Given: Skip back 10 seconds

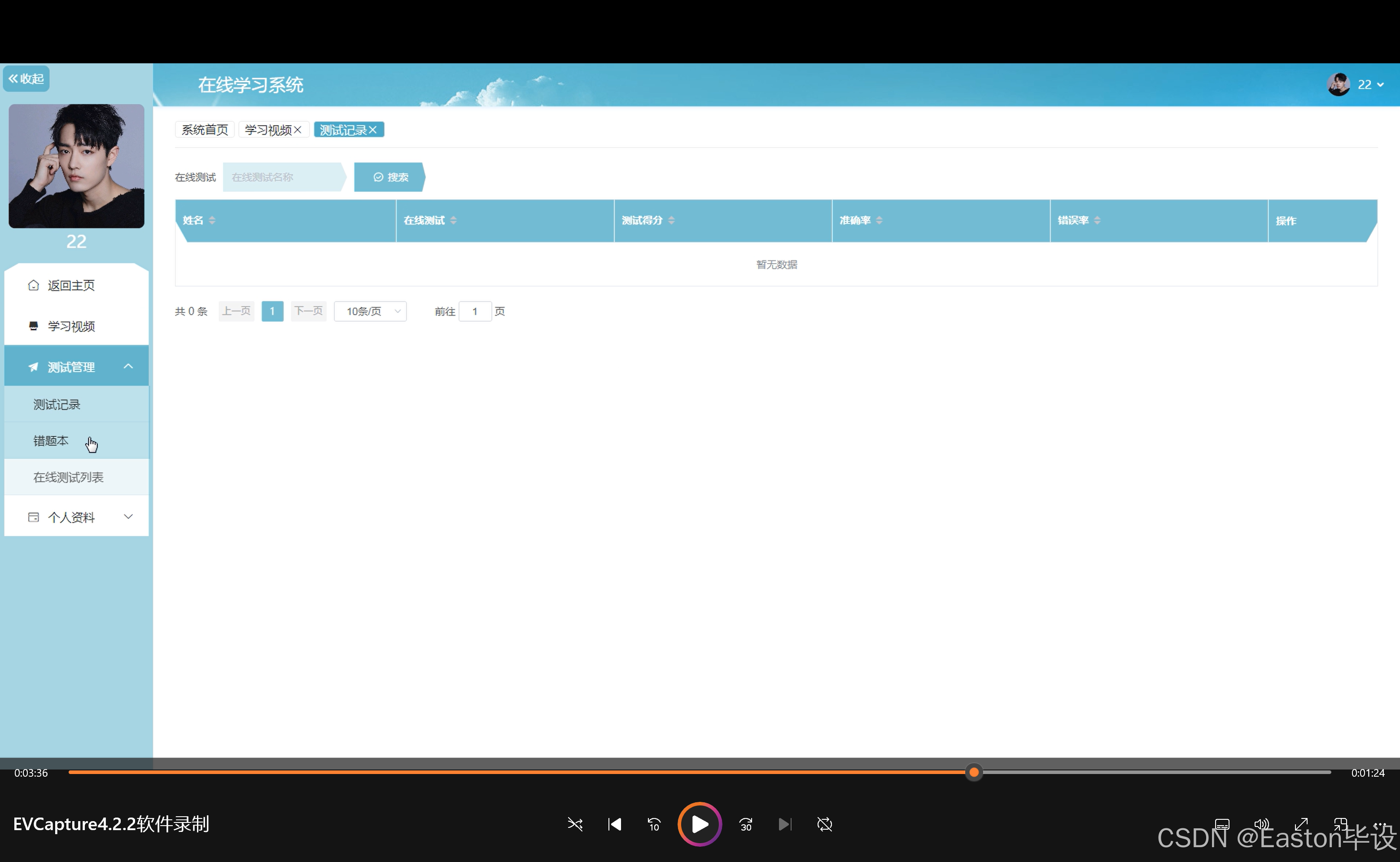Looking at the screenshot, I should 654,824.
